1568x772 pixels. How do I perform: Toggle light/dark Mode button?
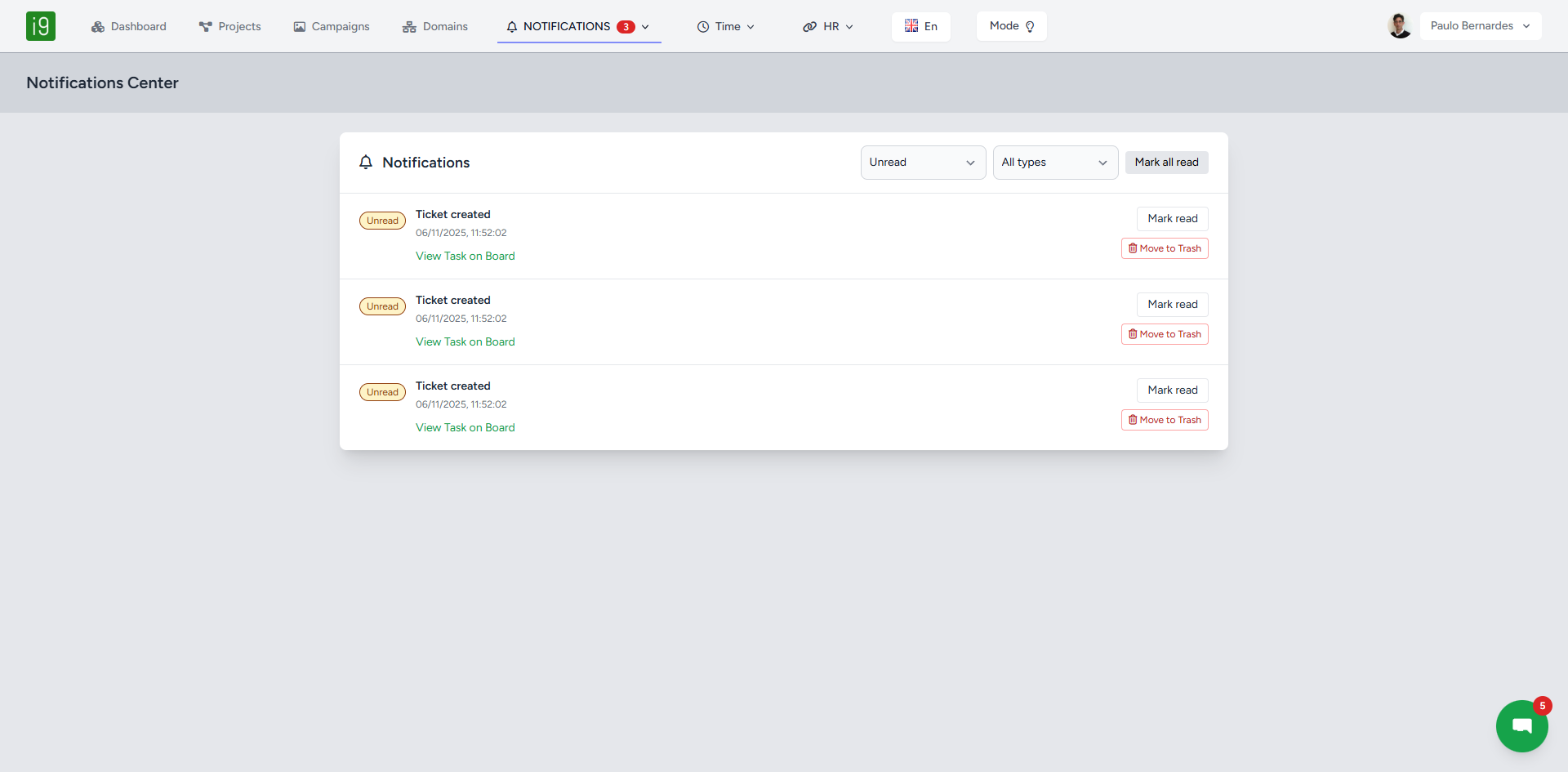[1011, 26]
